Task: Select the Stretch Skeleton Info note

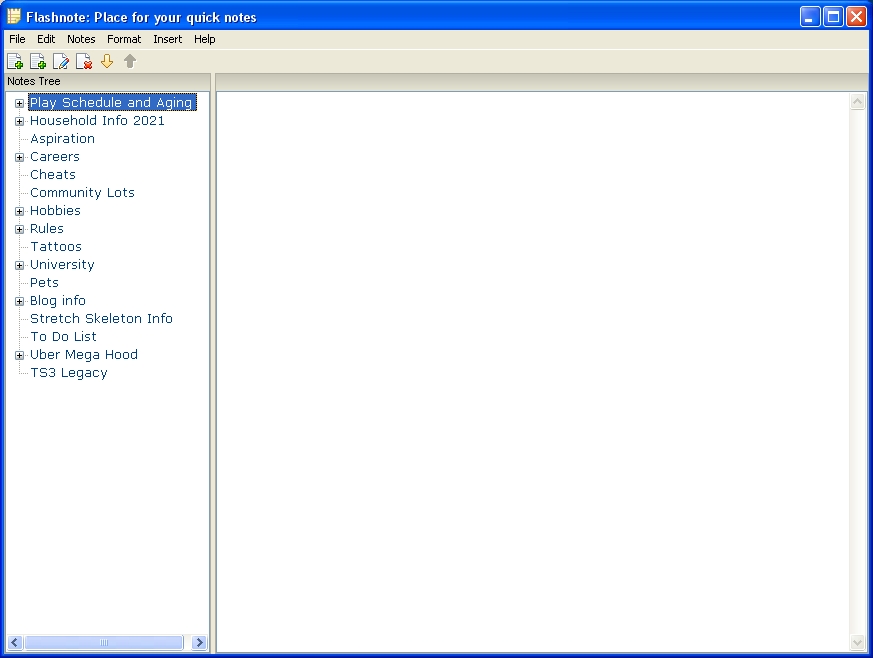Action: coord(101,318)
